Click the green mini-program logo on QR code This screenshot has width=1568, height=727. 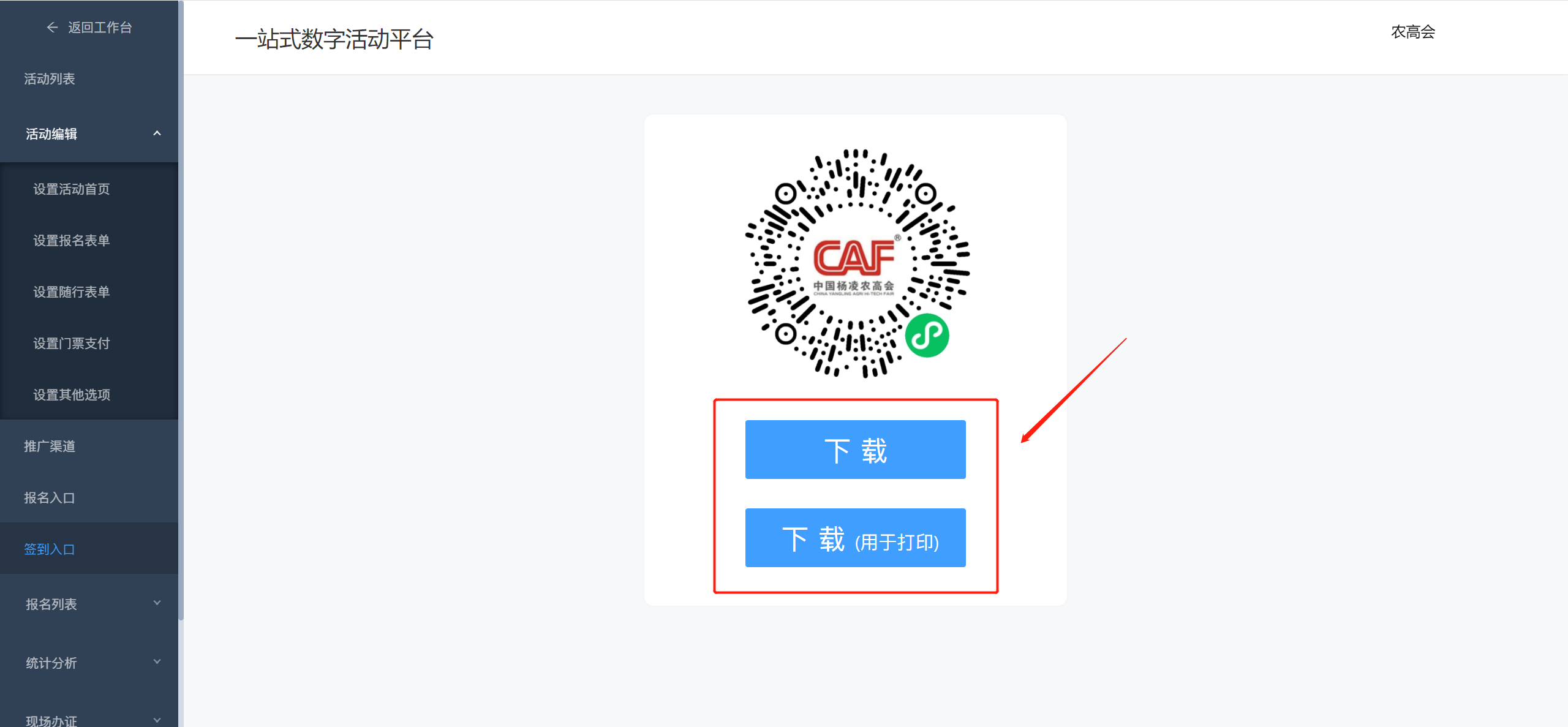(927, 336)
